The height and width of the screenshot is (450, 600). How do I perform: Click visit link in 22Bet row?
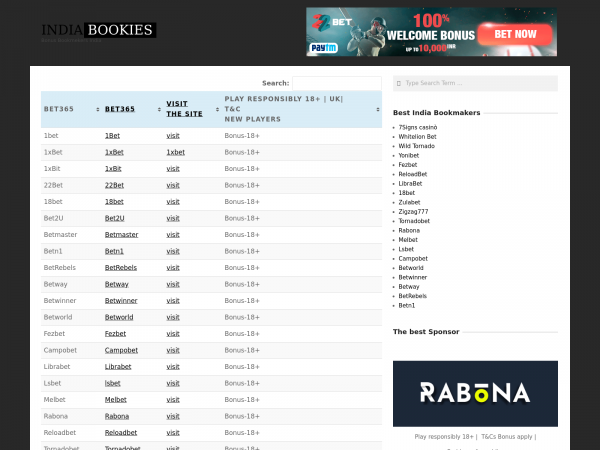pyautogui.click(x=173, y=185)
